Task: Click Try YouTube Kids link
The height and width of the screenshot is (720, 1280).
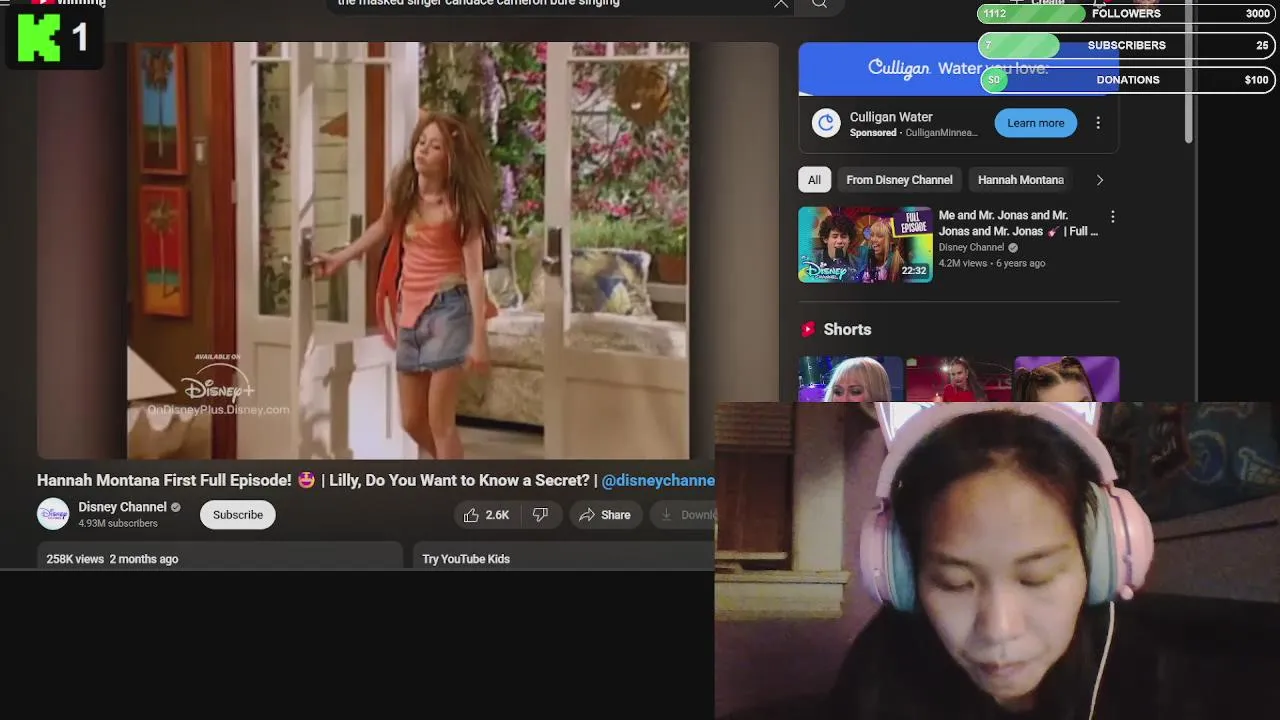Action: [466, 559]
